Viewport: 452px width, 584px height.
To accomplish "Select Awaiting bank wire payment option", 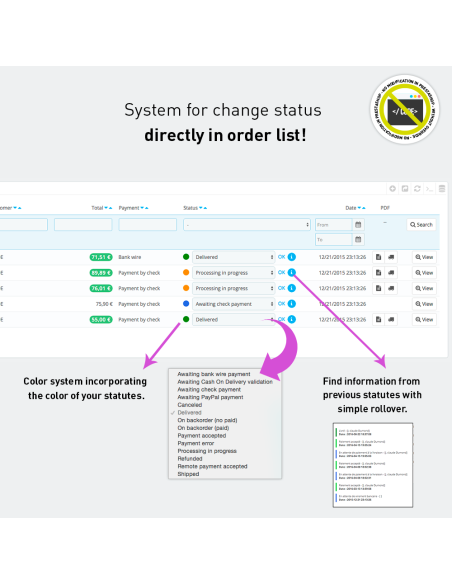I will click(x=214, y=374).
